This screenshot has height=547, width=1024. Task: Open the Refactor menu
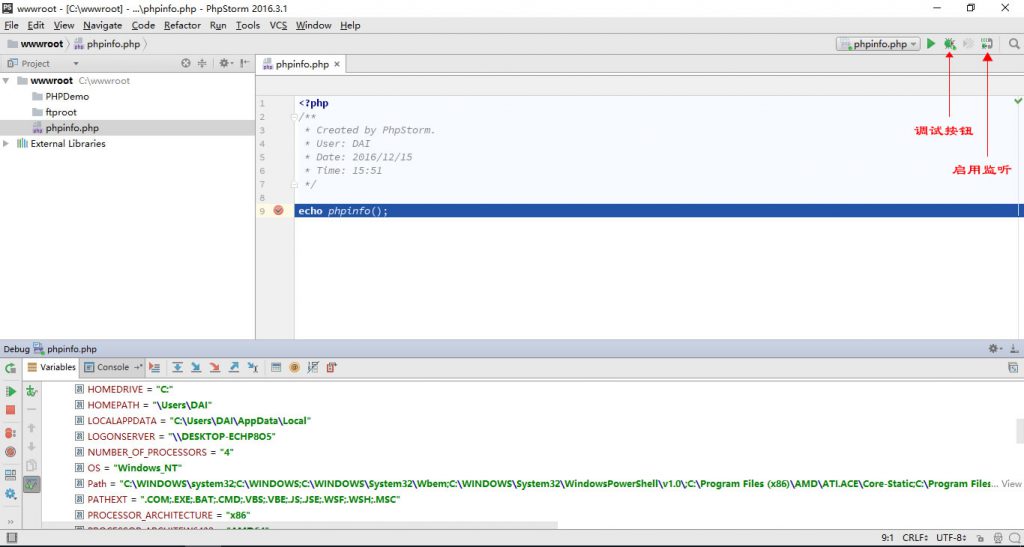coord(182,25)
